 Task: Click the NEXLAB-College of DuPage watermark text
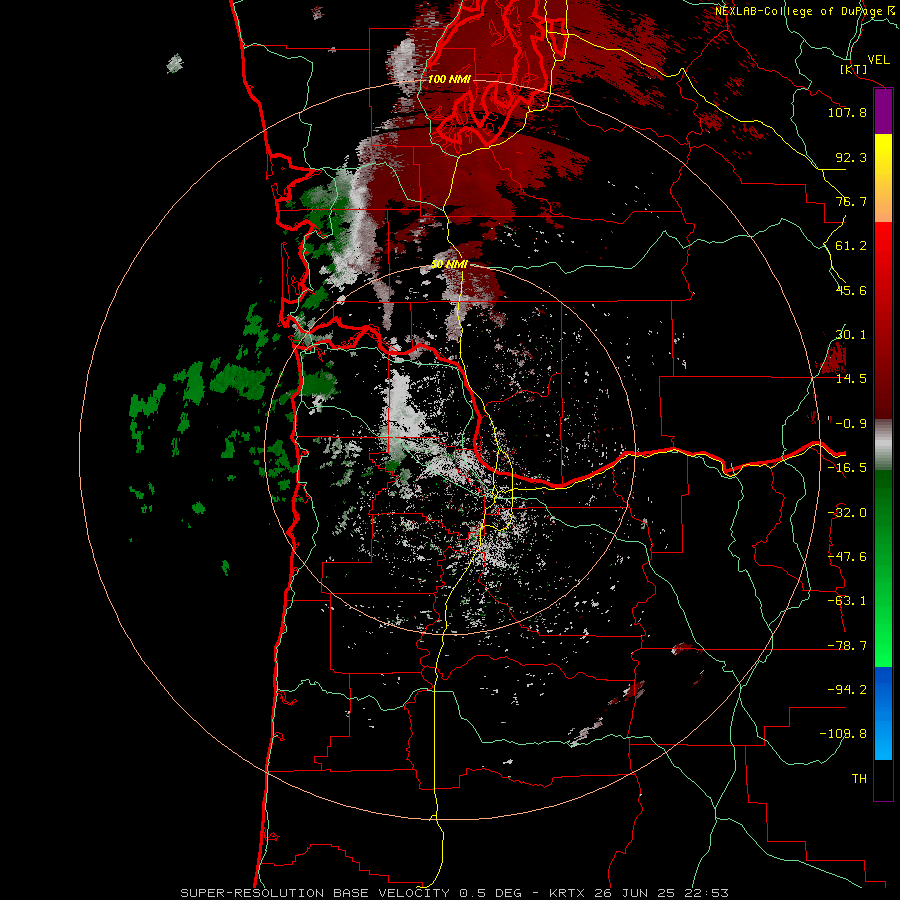point(806,11)
